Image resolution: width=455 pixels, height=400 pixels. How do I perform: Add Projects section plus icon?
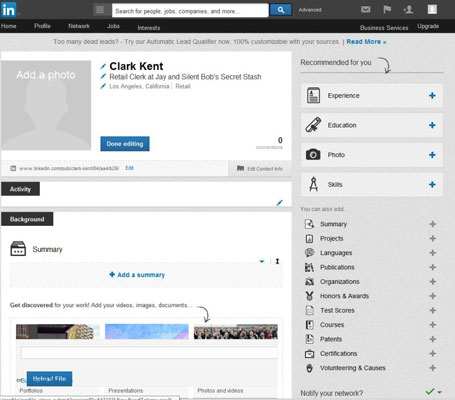433,238
